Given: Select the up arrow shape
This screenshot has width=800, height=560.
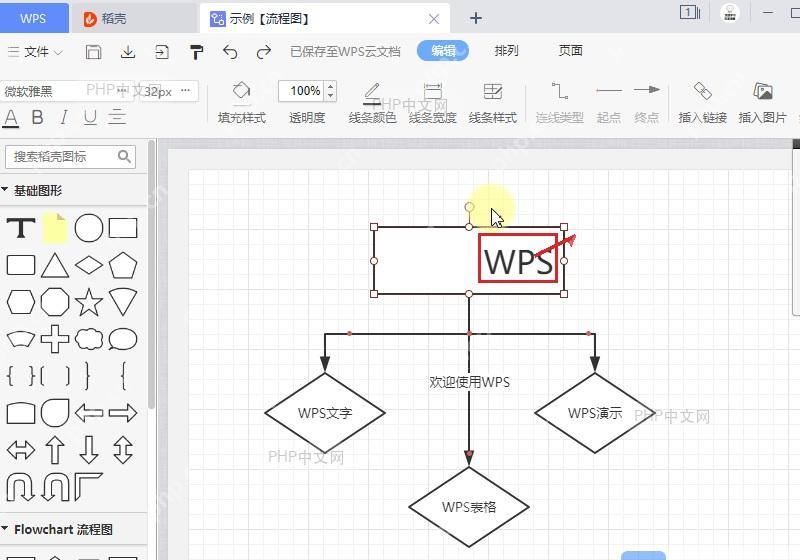Looking at the screenshot, I should (55, 450).
